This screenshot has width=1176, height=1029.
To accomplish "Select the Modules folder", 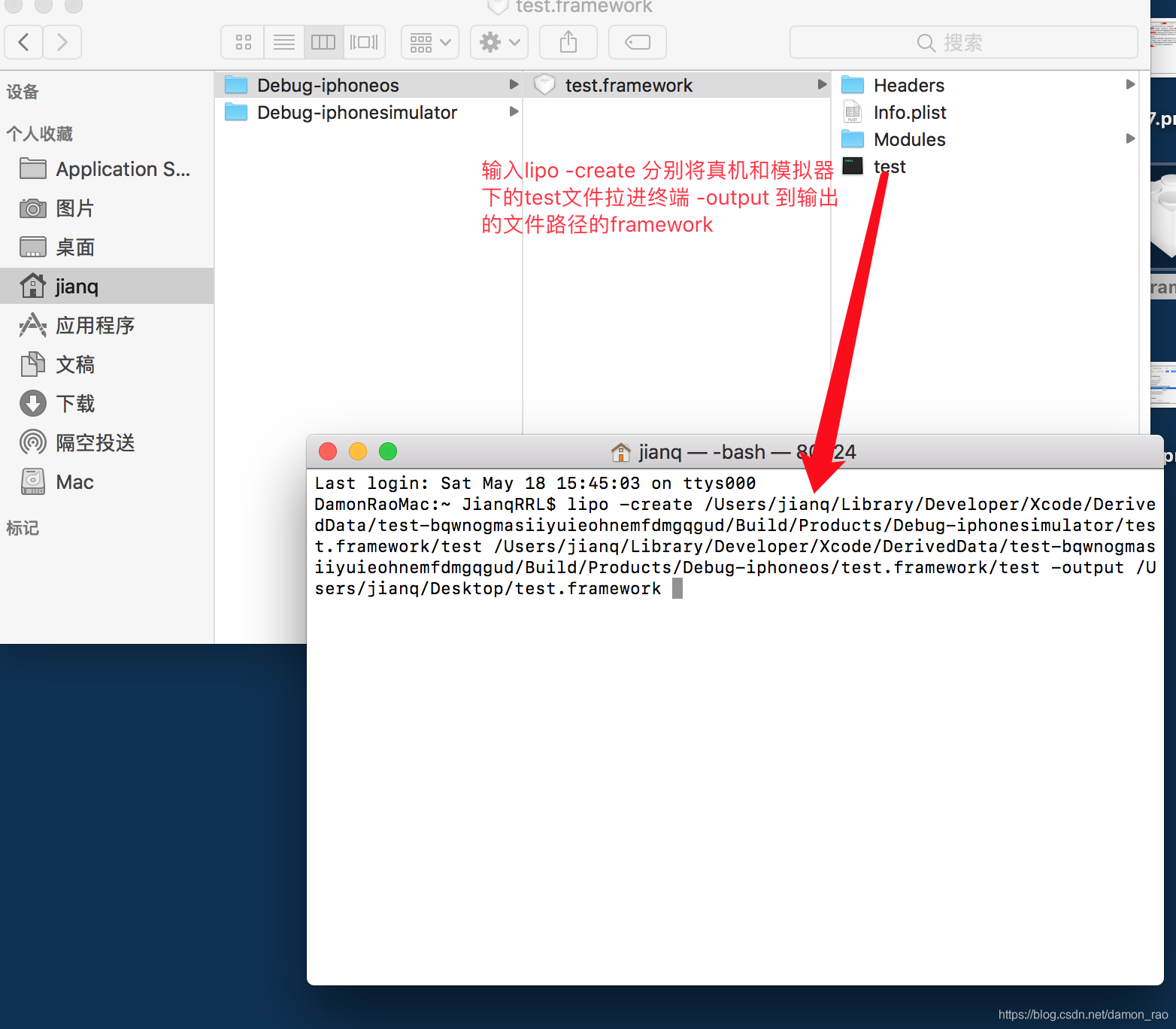I will point(985,139).
